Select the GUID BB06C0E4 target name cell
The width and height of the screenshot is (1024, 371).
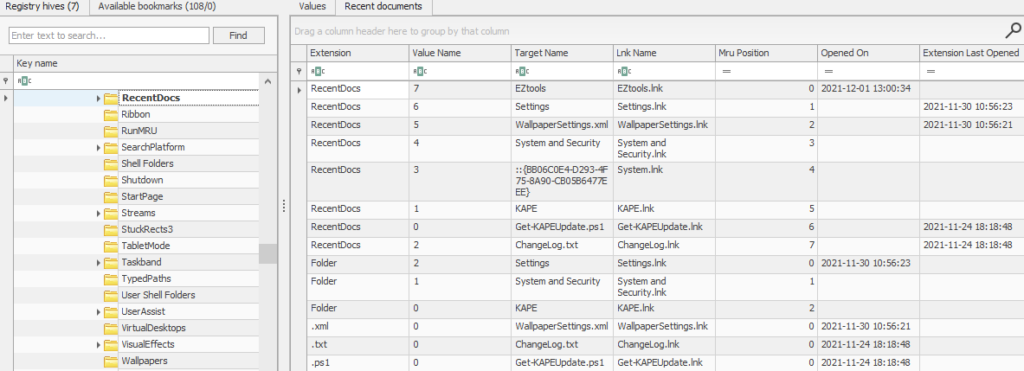[x=562, y=182]
